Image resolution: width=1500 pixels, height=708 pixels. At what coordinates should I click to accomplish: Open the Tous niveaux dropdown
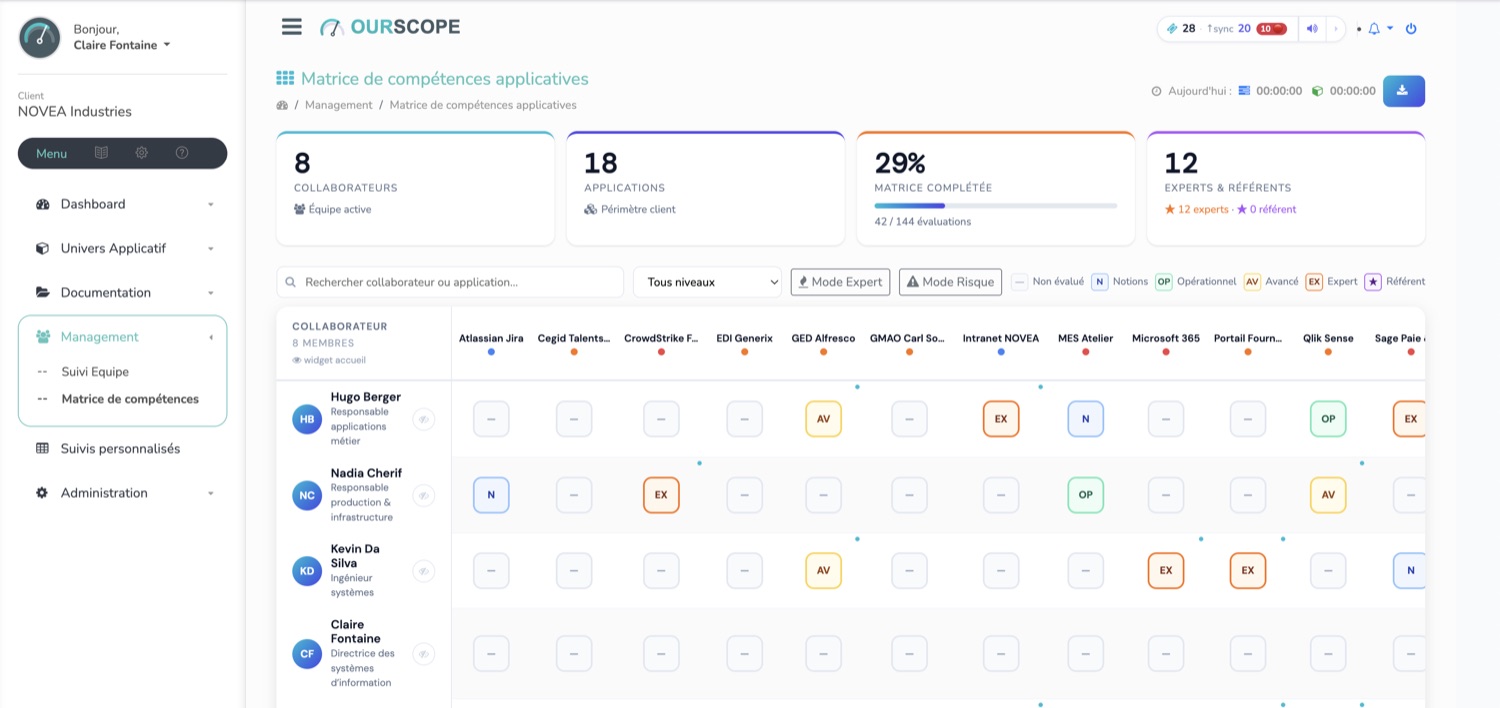(x=707, y=282)
